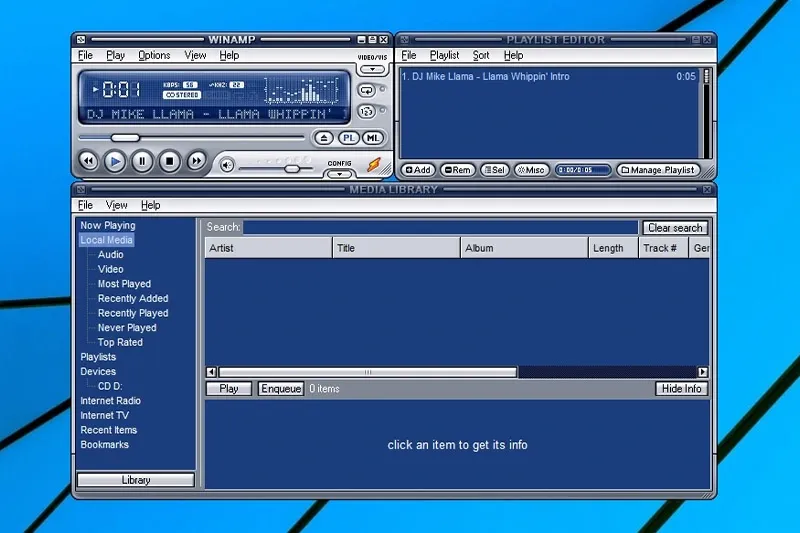
Task: Click the playlist Misc button
Action: tap(531, 170)
